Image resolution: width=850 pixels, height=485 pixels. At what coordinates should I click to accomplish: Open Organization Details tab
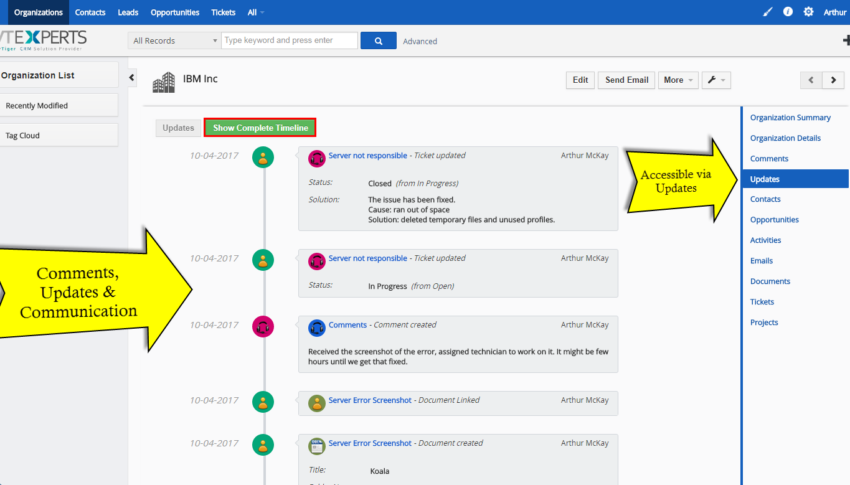(x=785, y=138)
